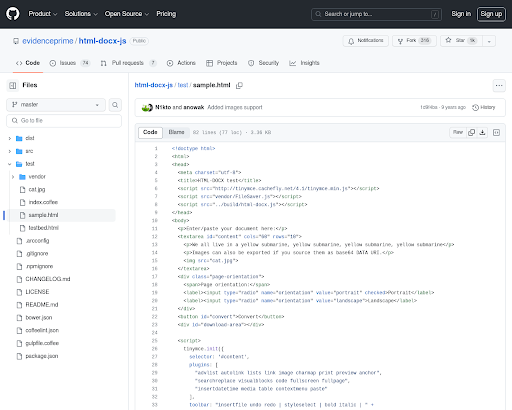Open bower.json in the file tree
Screen dimensions: 512x410
click(x=39, y=318)
